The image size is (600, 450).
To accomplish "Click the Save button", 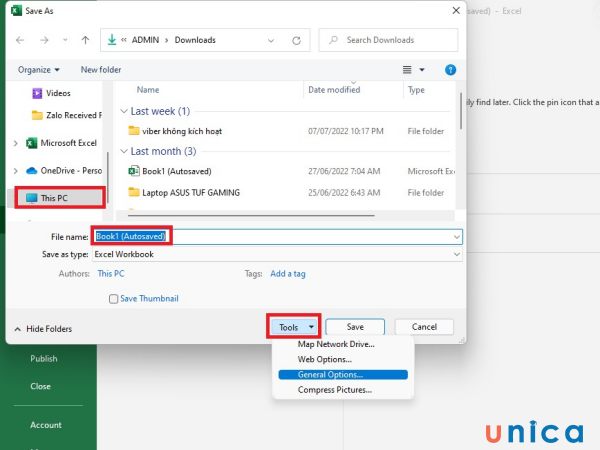I will click(355, 327).
